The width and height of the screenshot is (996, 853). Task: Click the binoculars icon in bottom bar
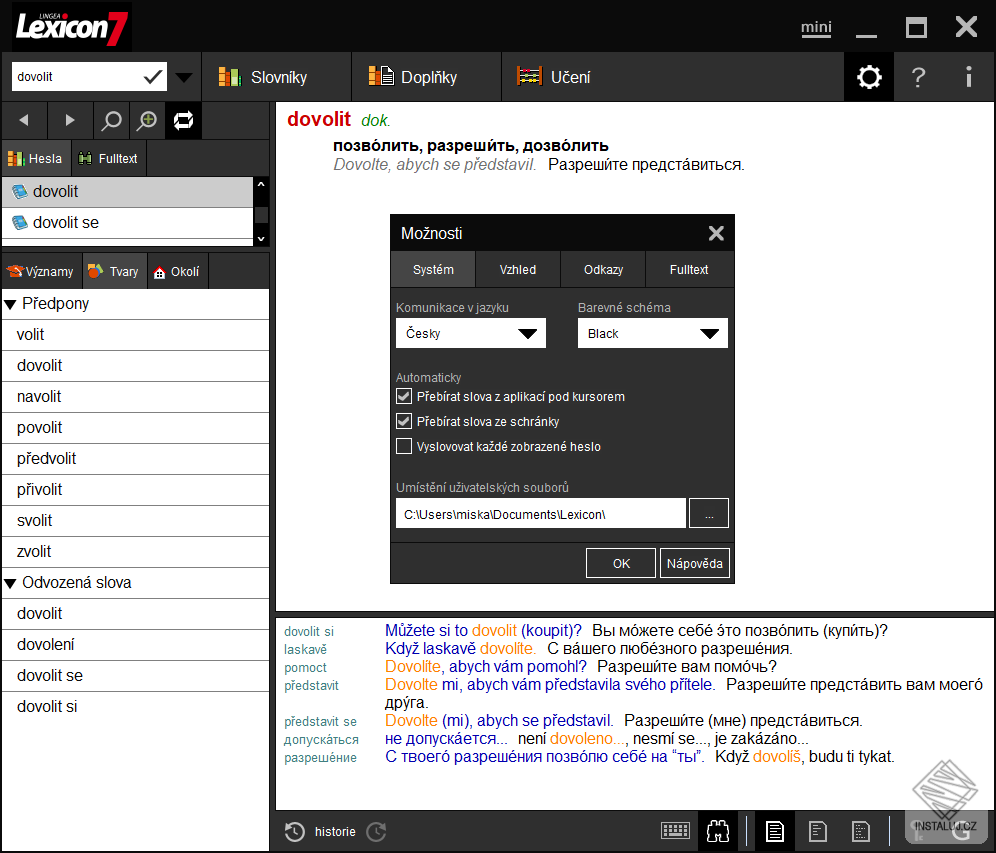click(718, 831)
